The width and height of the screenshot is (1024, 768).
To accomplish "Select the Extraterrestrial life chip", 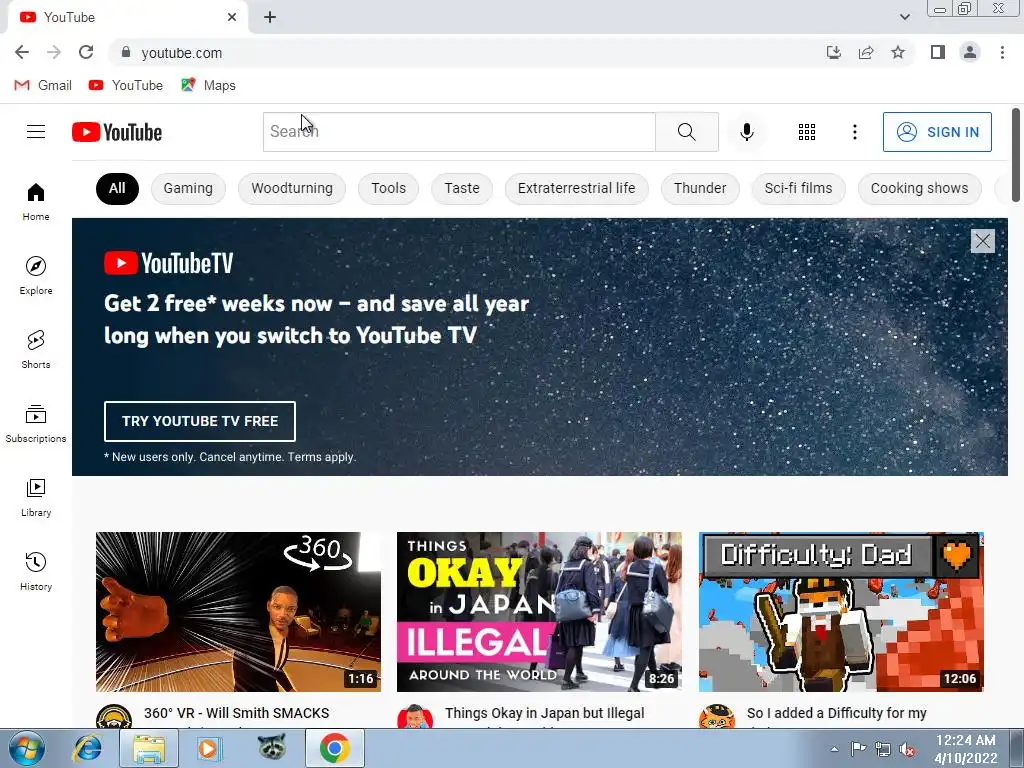I will (577, 189).
